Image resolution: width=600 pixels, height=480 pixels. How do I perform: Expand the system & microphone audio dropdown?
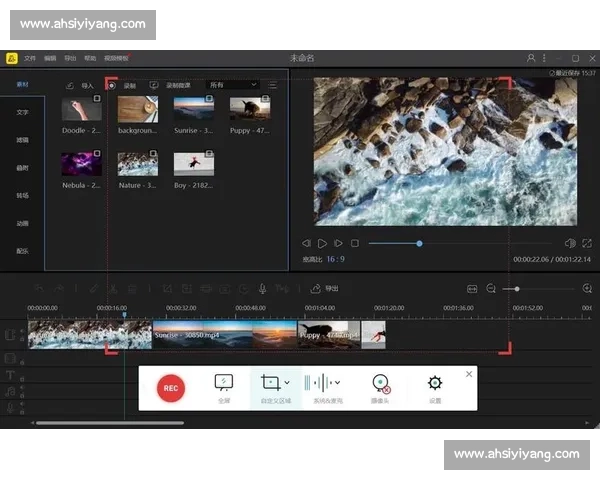point(337,383)
